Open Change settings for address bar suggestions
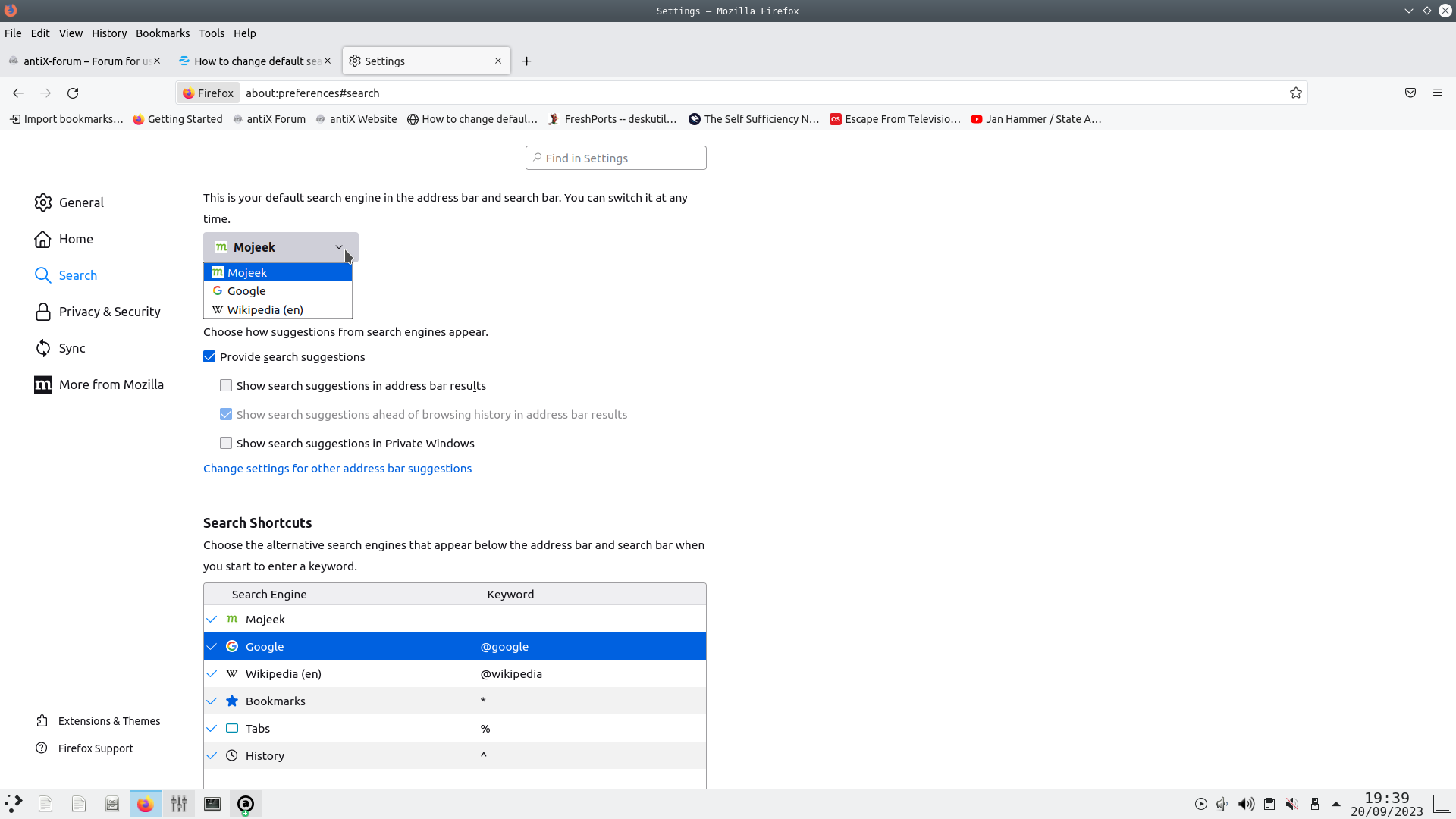Image resolution: width=1456 pixels, height=819 pixels. point(337,469)
